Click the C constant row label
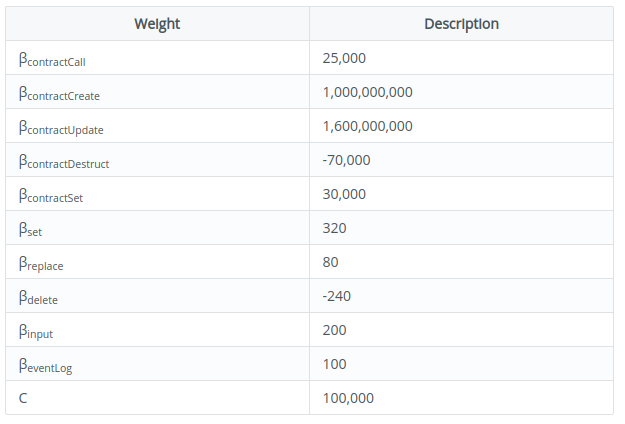Image resolution: width=625 pixels, height=424 pixels. (x=24, y=398)
